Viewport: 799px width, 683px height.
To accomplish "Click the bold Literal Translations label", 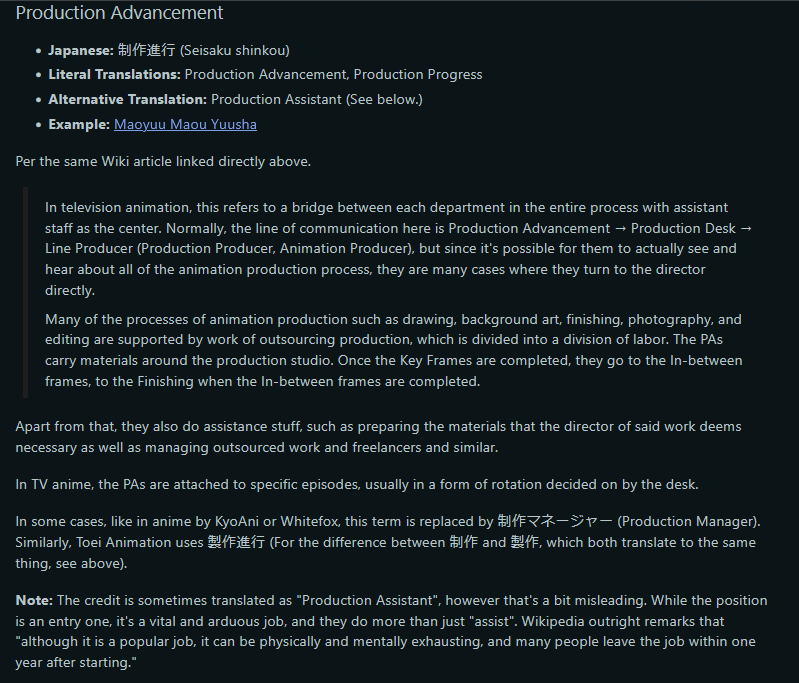I will coord(114,74).
